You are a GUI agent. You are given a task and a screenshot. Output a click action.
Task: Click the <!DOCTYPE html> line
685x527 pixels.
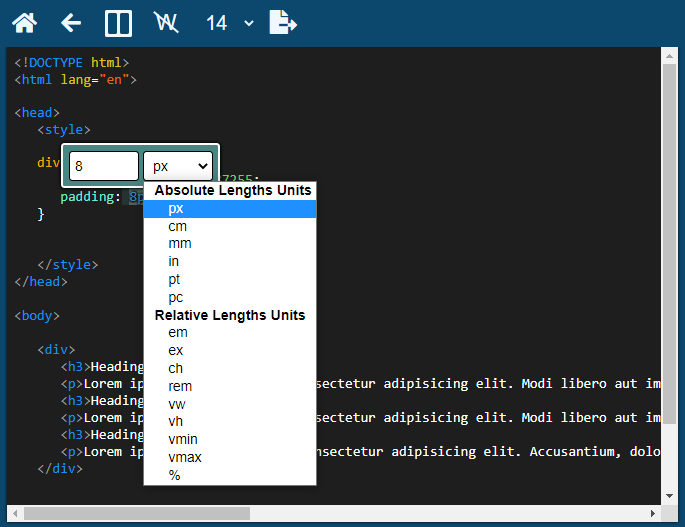(x=72, y=62)
